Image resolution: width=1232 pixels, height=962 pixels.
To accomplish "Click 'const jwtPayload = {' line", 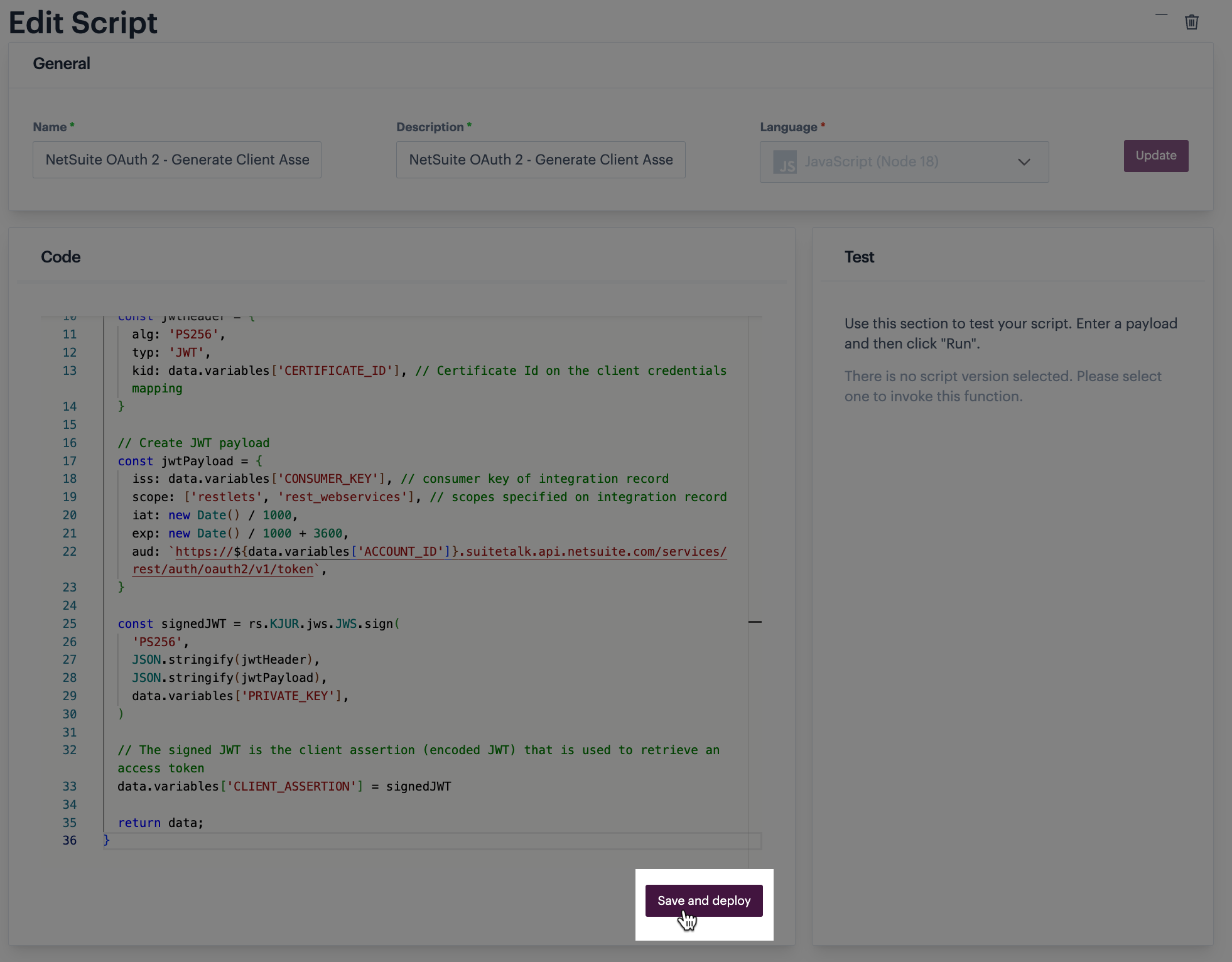I will (x=190, y=461).
